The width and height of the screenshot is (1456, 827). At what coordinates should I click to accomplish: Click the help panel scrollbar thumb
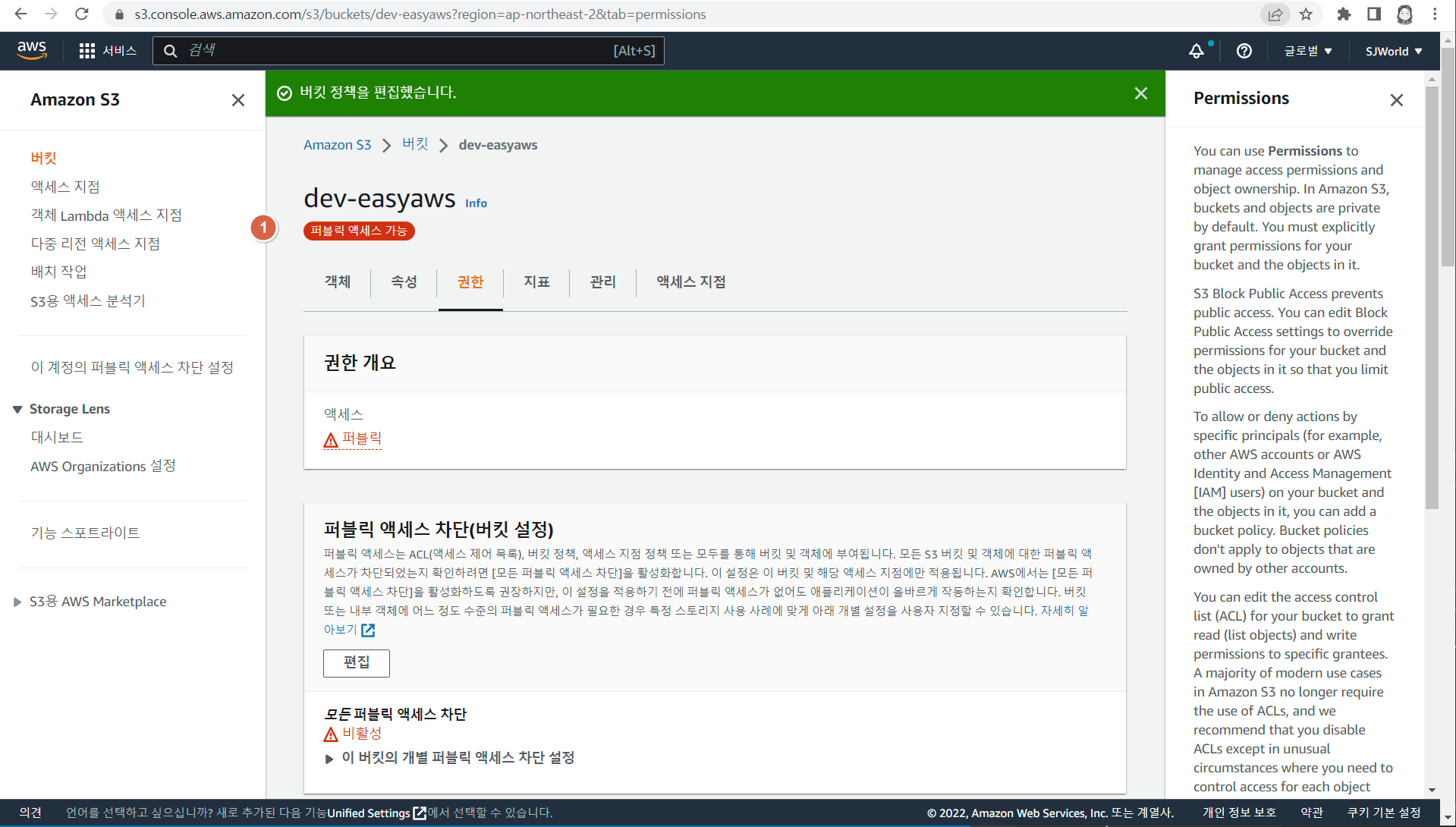[x=1431, y=296]
